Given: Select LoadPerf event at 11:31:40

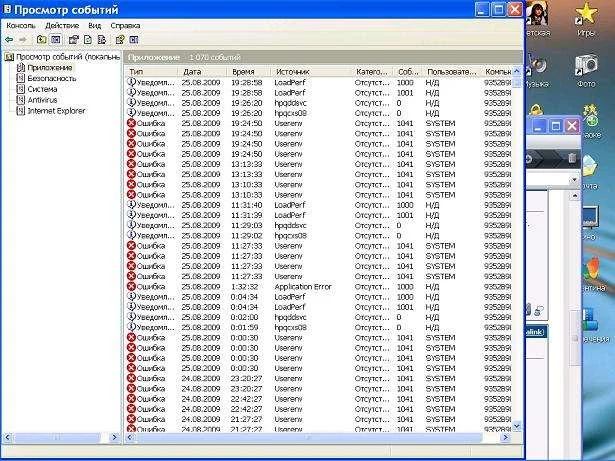Looking at the screenshot, I should point(319,205).
